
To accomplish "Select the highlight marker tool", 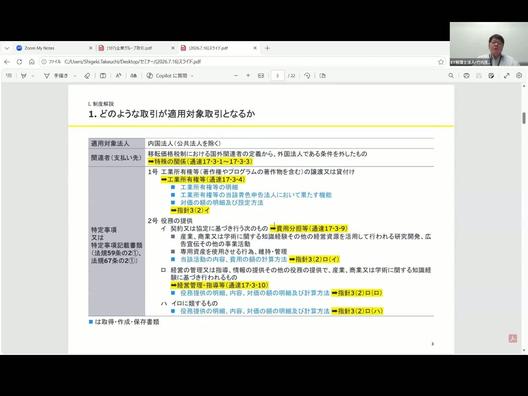I will 24,76.
